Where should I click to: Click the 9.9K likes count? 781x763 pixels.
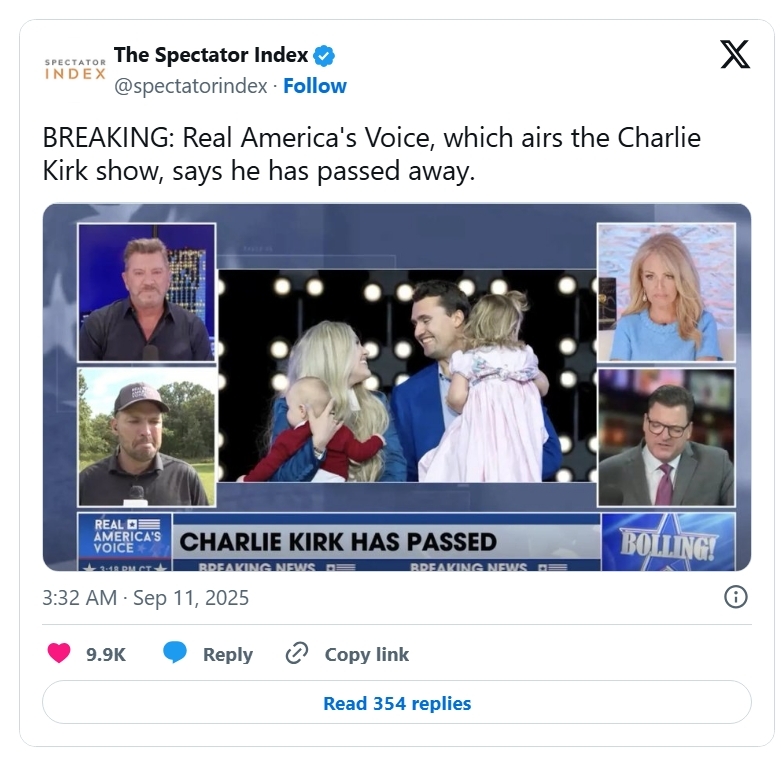point(106,654)
